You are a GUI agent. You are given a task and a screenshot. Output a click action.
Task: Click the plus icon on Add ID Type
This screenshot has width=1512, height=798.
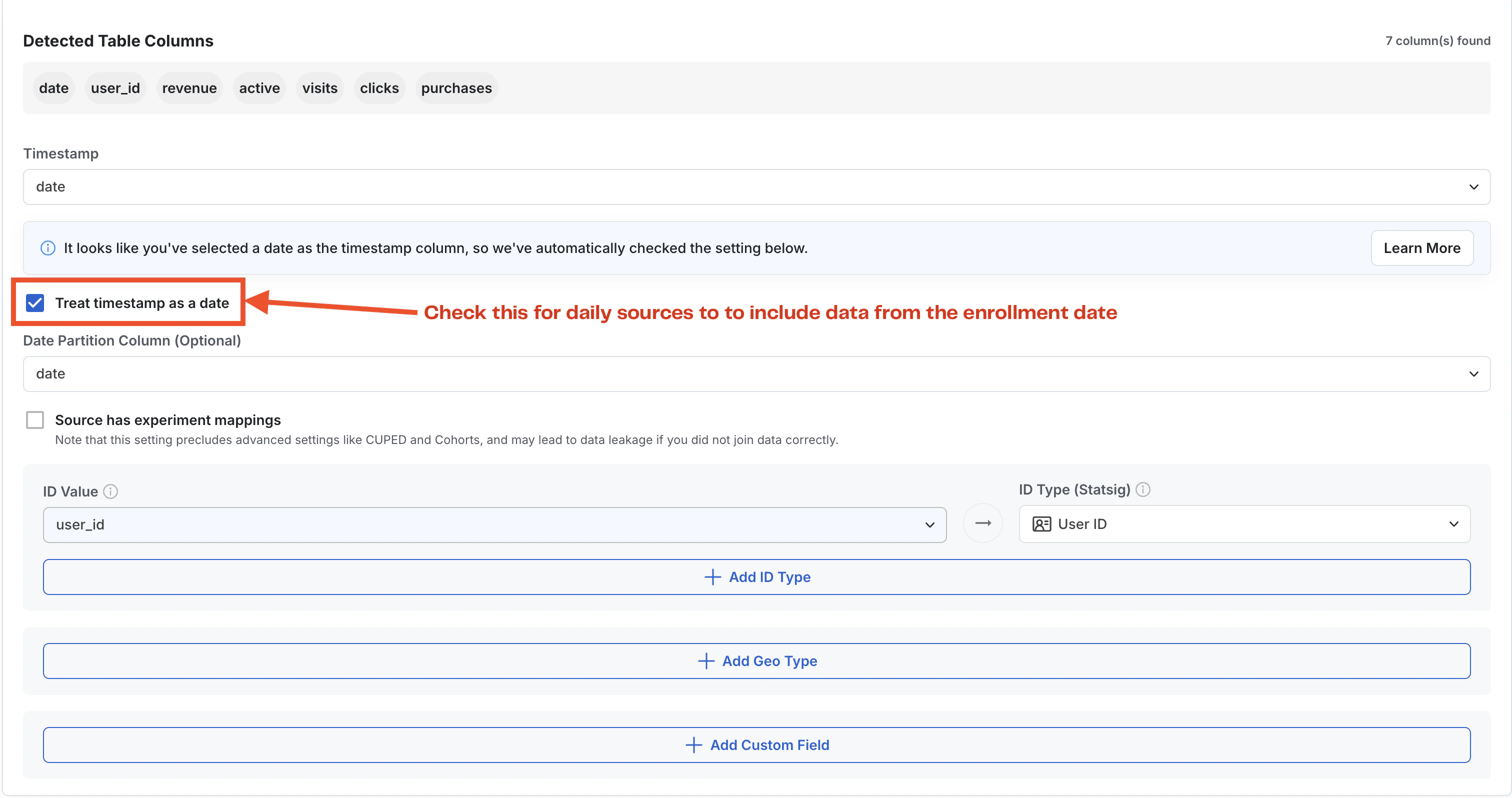pos(712,577)
